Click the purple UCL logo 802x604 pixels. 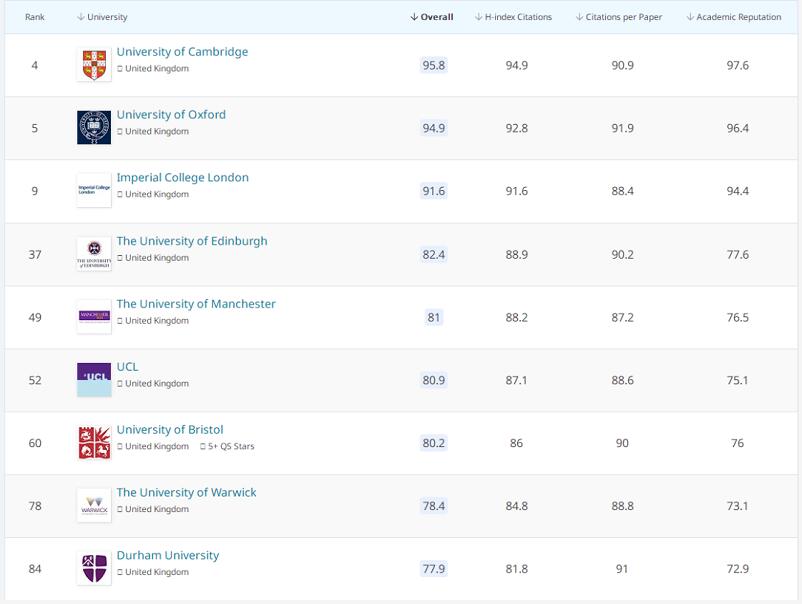click(94, 380)
